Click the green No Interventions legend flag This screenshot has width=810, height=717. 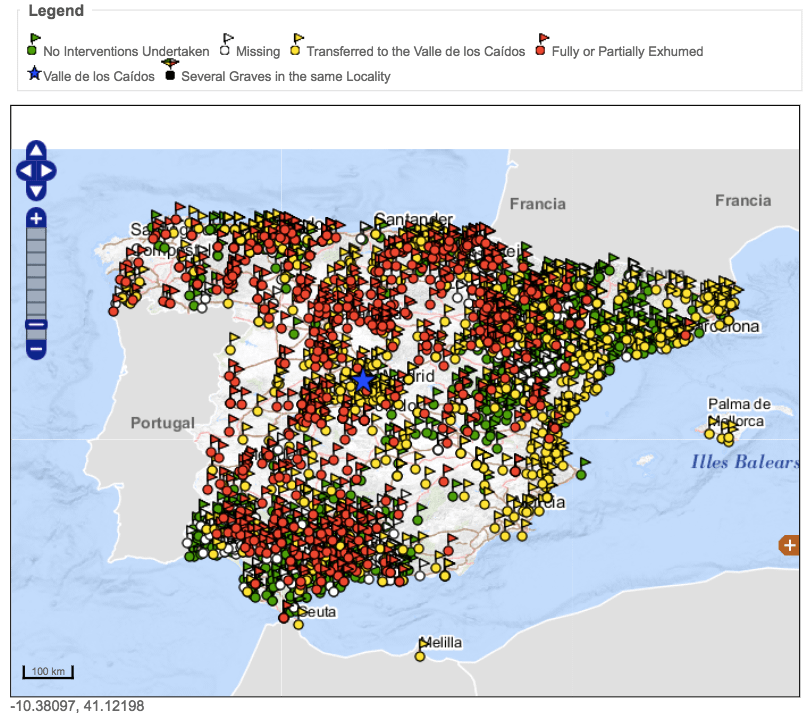[33, 45]
